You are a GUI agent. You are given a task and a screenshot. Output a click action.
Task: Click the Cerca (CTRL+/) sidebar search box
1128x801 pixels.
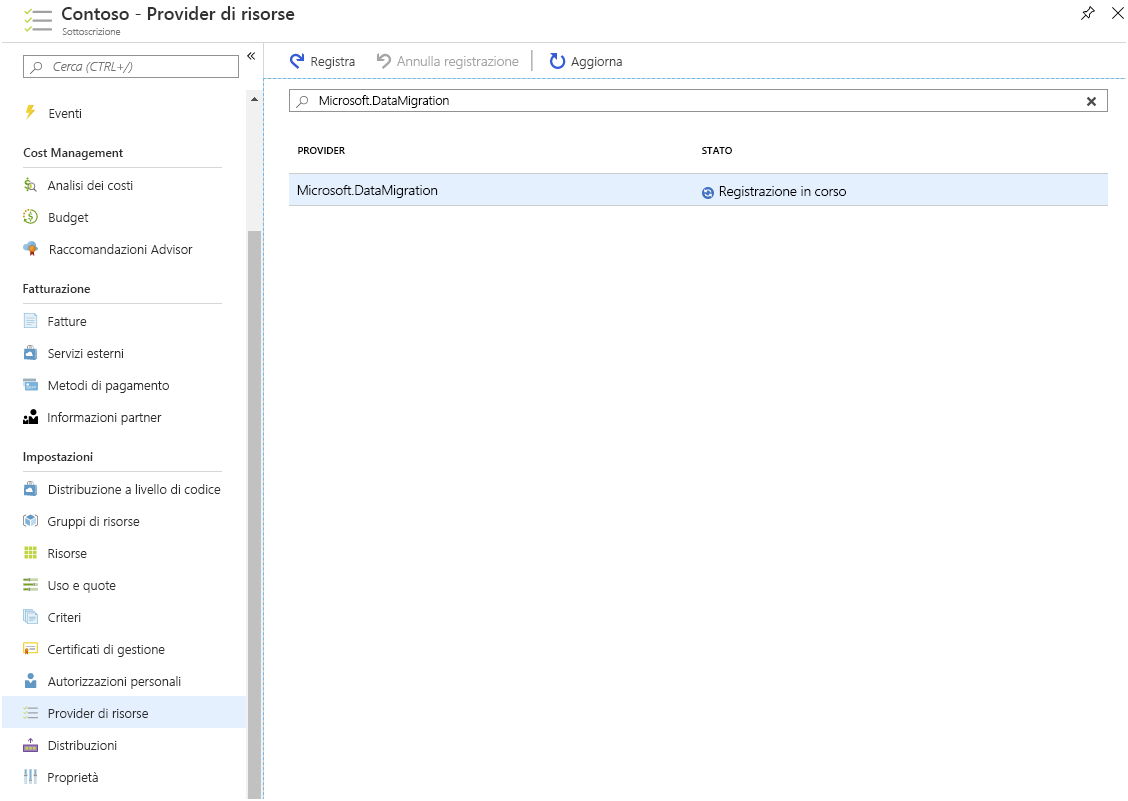click(131, 66)
